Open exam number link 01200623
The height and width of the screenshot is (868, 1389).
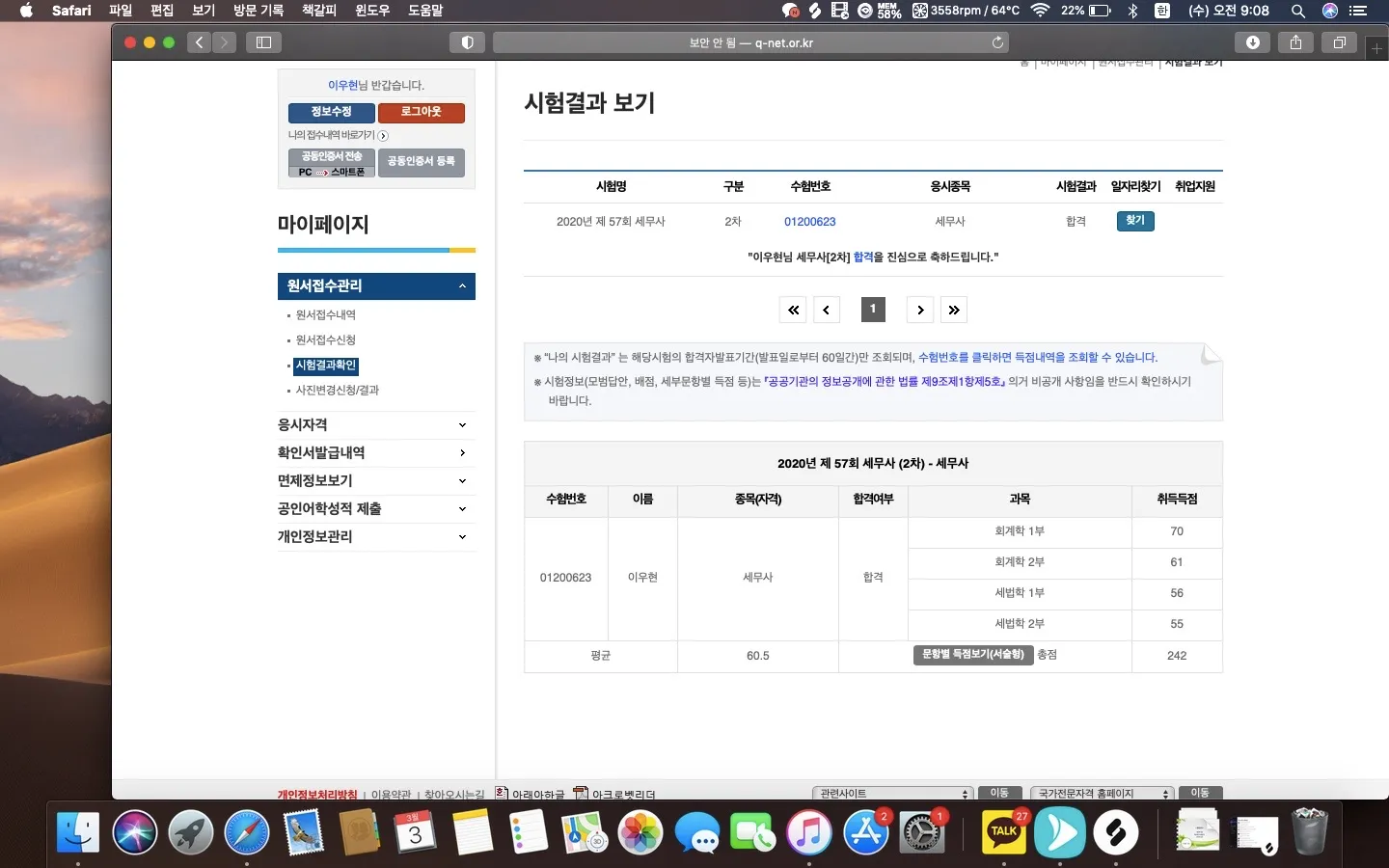(810, 222)
